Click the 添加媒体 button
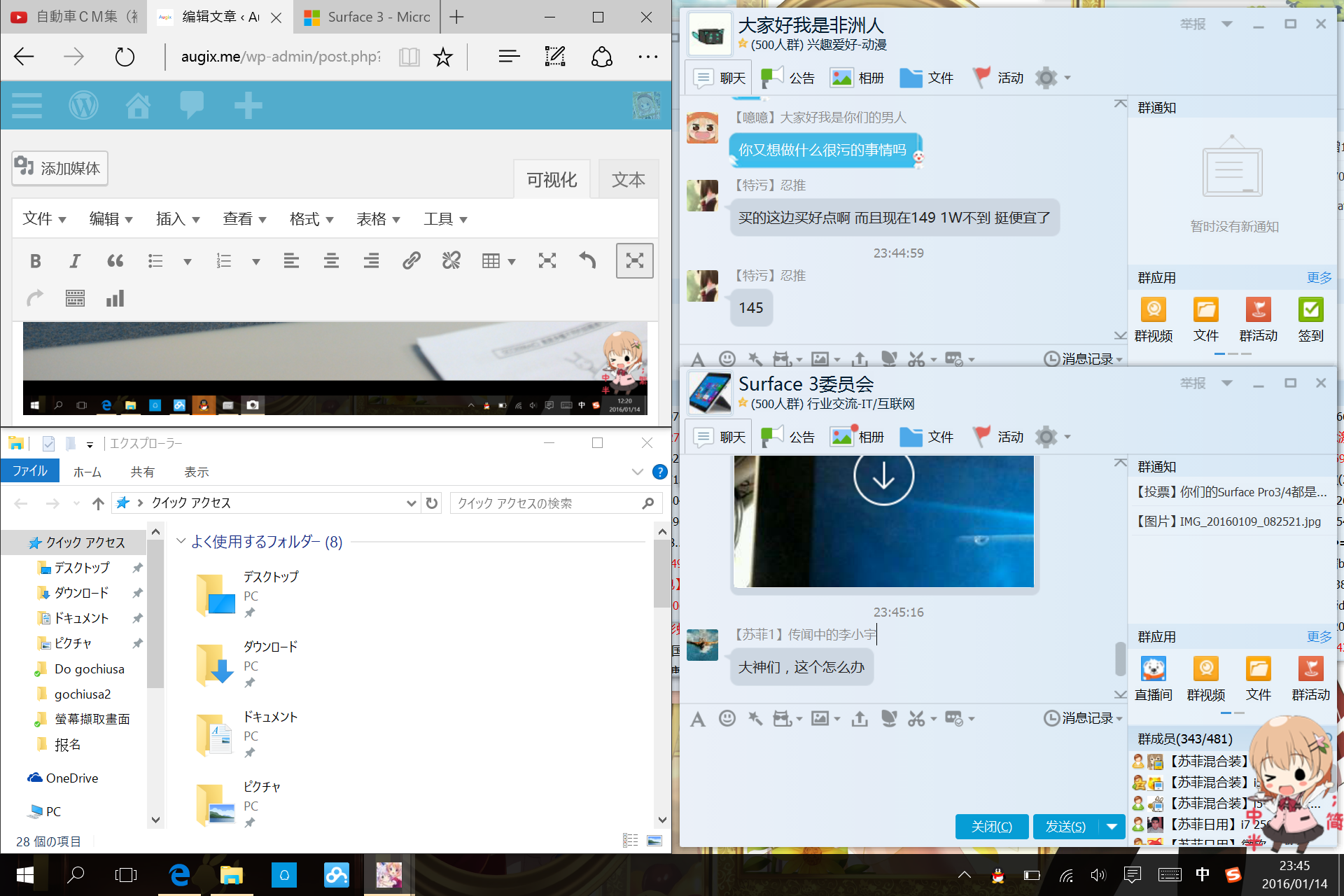Viewport: 1344px width, 896px height. point(59,168)
